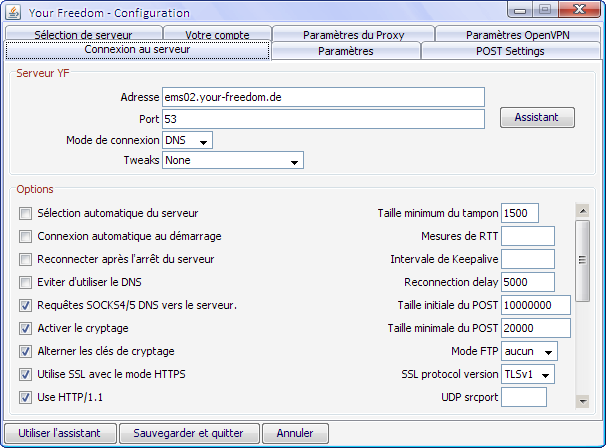
Task: Disable Activer le cryptage checkbox
Action: (26, 328)
